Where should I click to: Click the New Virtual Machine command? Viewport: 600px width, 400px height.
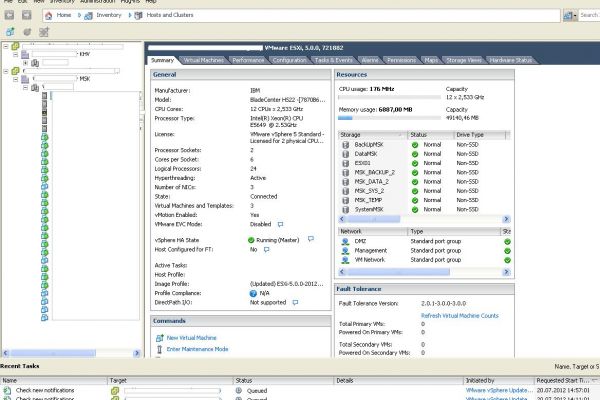191,338
